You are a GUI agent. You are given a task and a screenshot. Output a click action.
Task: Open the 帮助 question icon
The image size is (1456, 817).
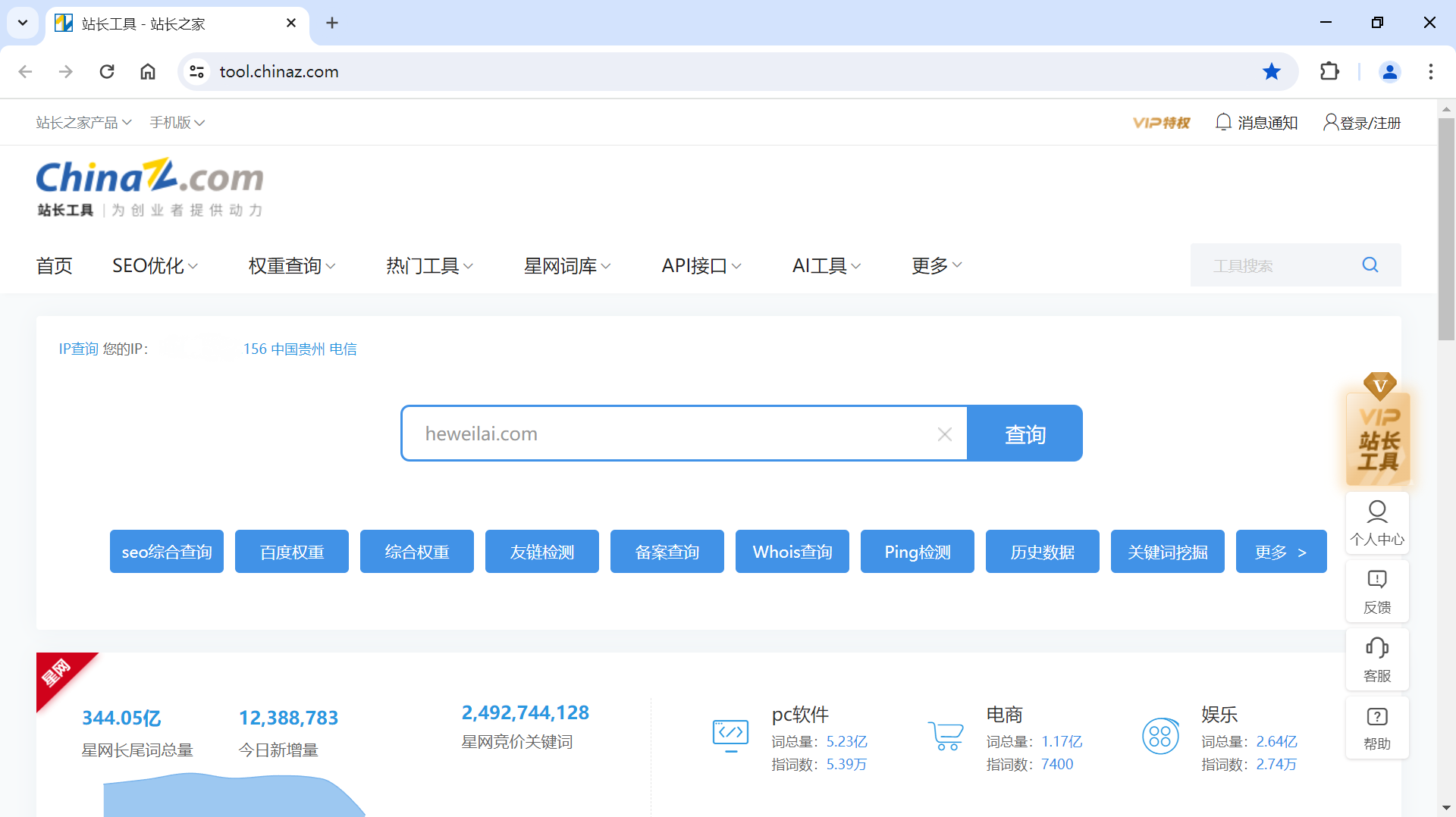[1377, 716]
